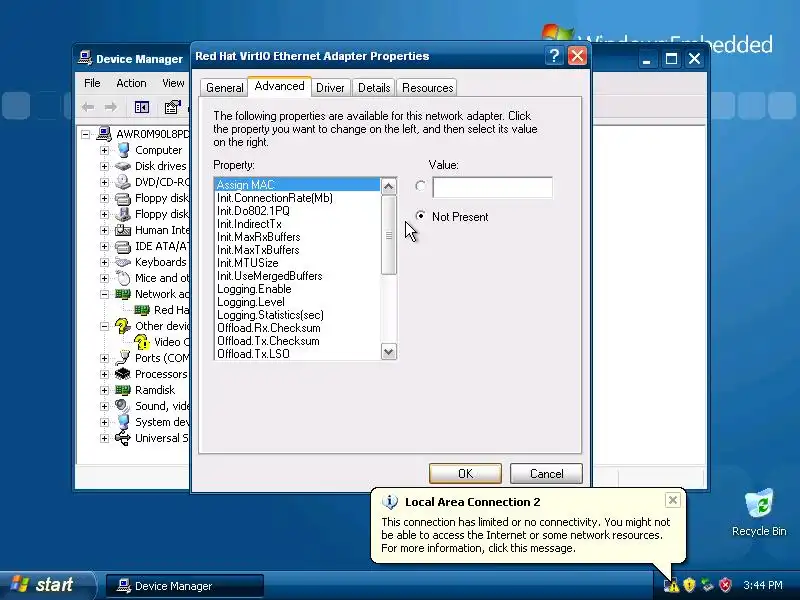
Task: Expand the Computer tree node
Action: pyautogui.click(x=104, y=150)
